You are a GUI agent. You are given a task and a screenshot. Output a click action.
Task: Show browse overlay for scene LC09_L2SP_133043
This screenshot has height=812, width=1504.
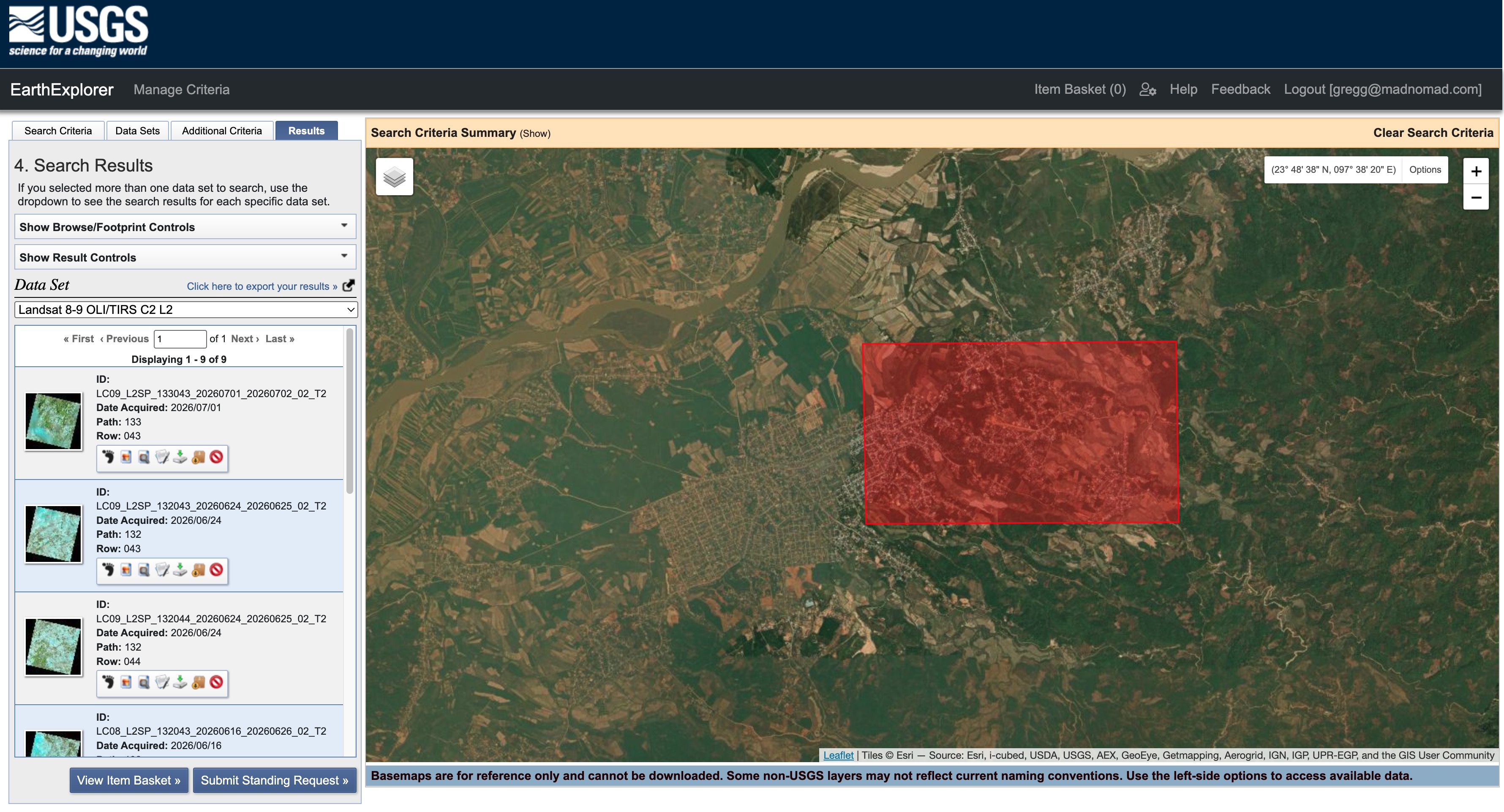126,457
